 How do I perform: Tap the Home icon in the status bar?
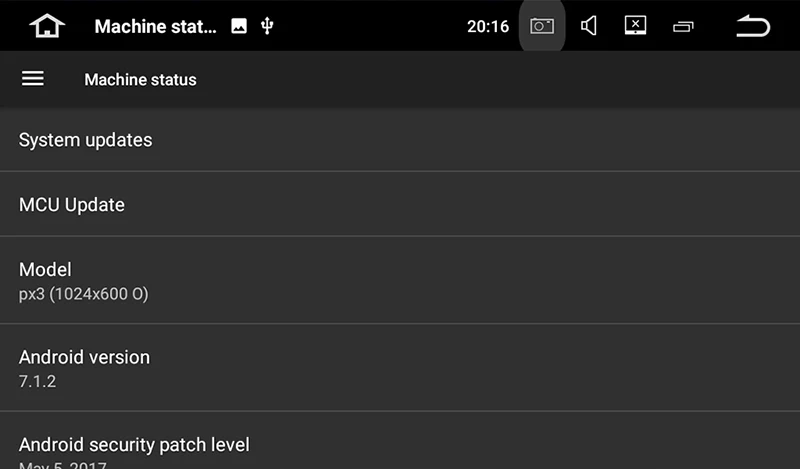[46, 26]
